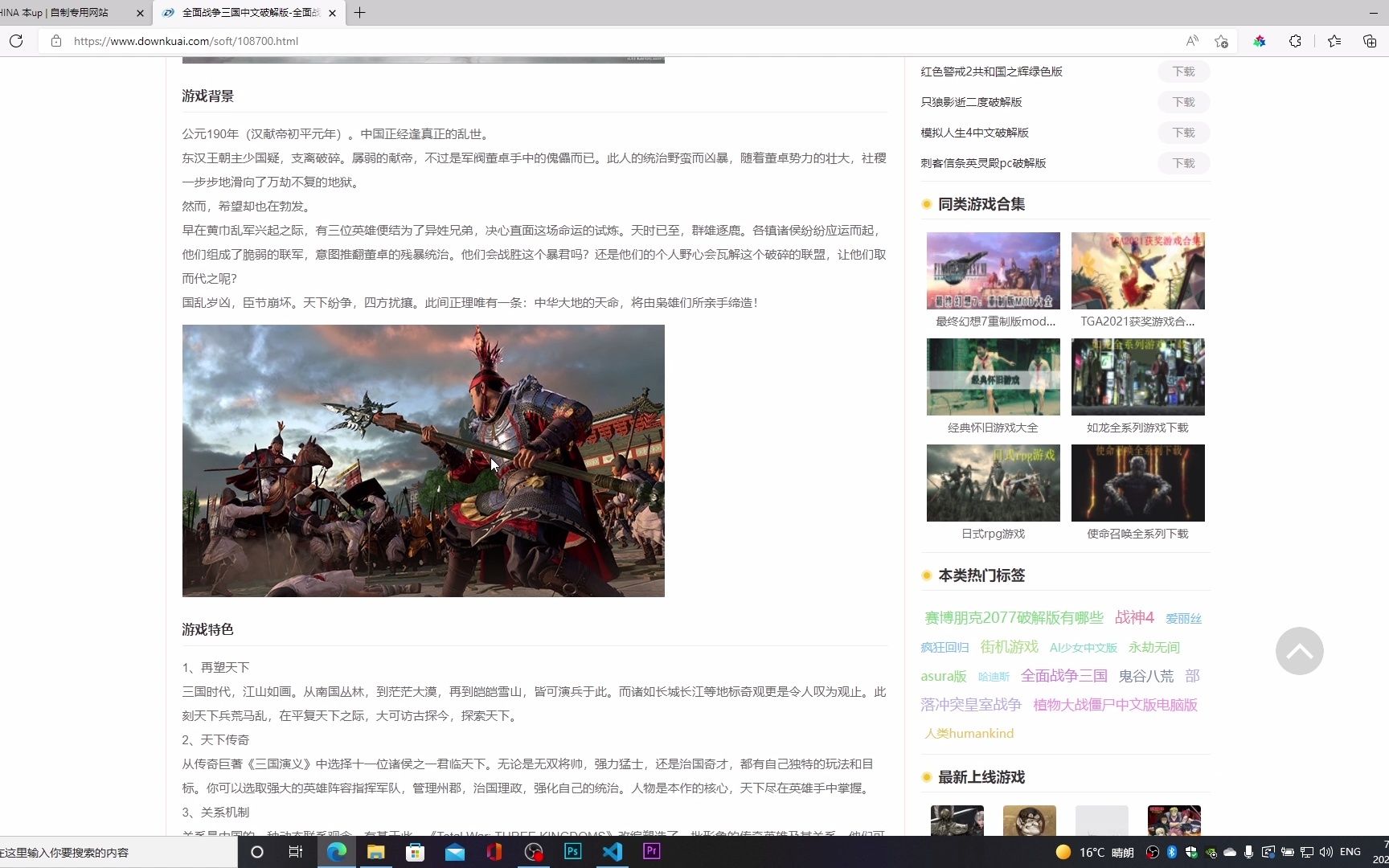Image resolution: width=1389 pixels, height=868 pixels.
Task: Activate the Read aloud icon in address bar
Action: (1192, 41)
